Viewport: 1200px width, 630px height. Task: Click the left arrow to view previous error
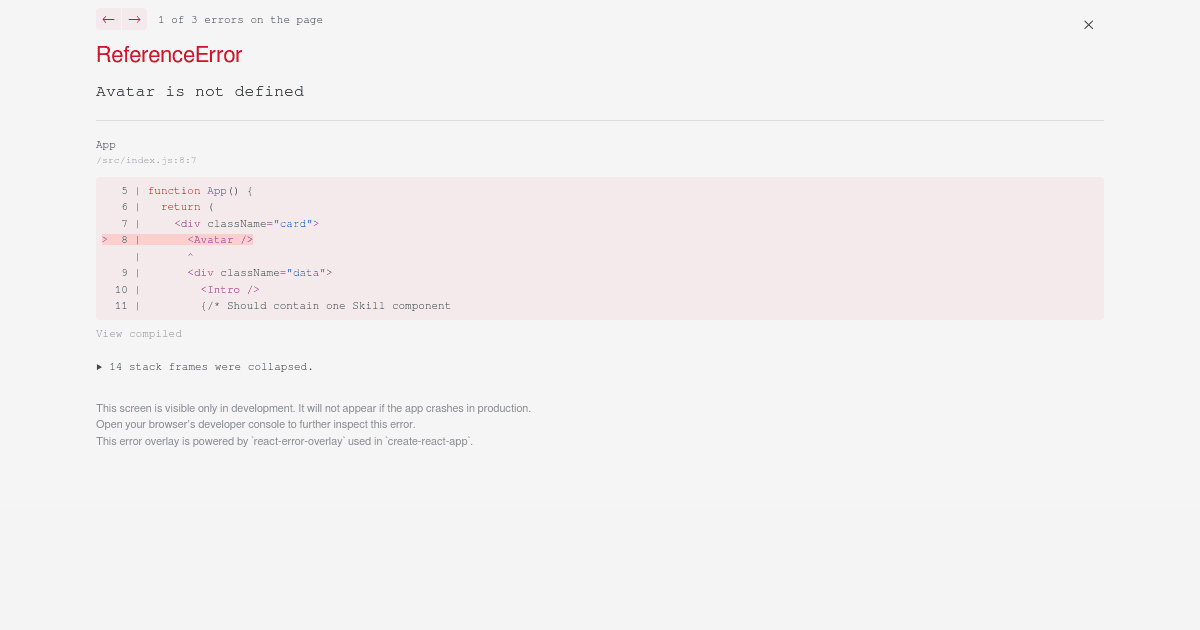point(108,19)
